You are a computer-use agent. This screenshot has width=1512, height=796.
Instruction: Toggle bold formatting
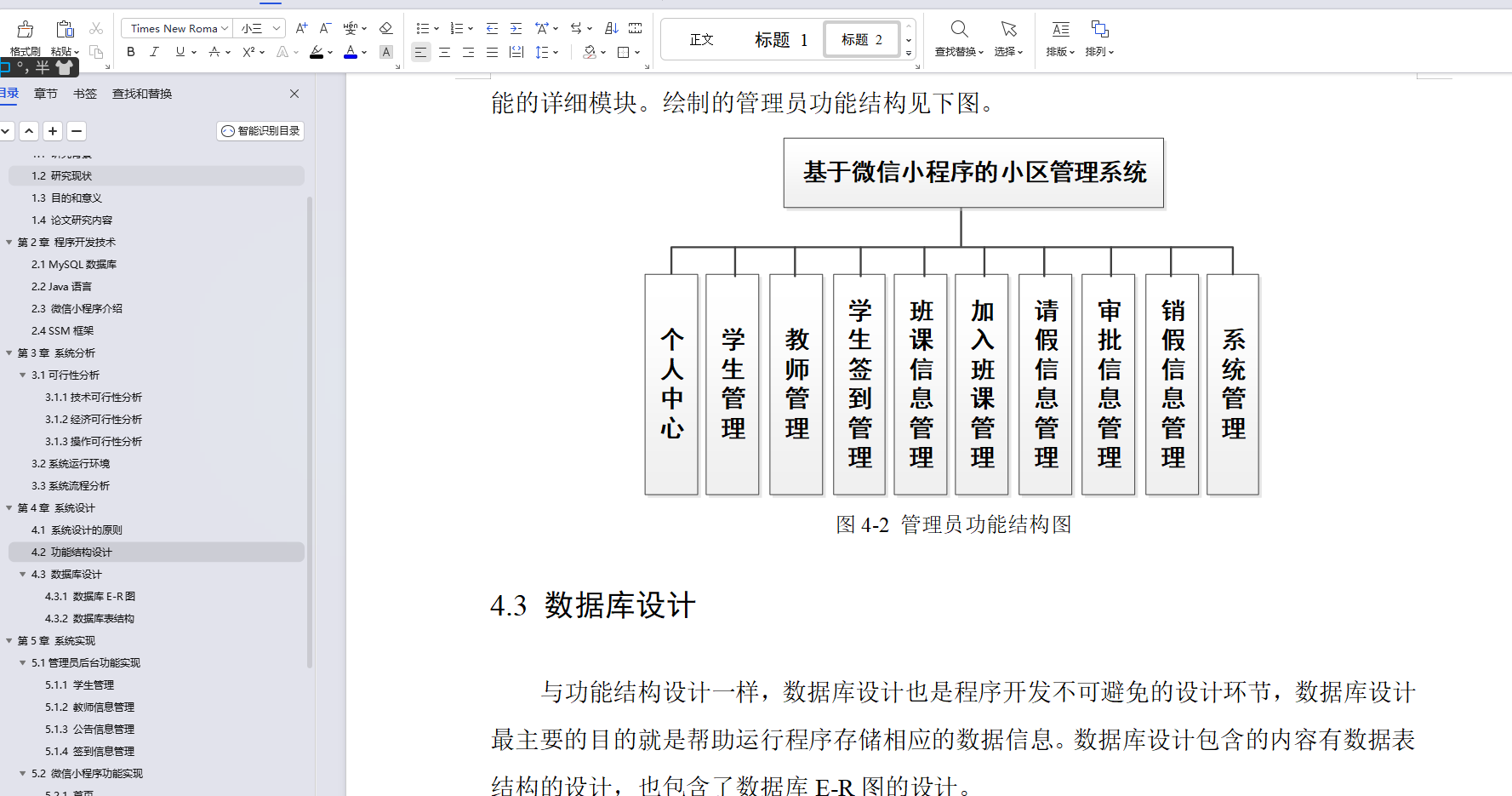(x=130, y=52)
